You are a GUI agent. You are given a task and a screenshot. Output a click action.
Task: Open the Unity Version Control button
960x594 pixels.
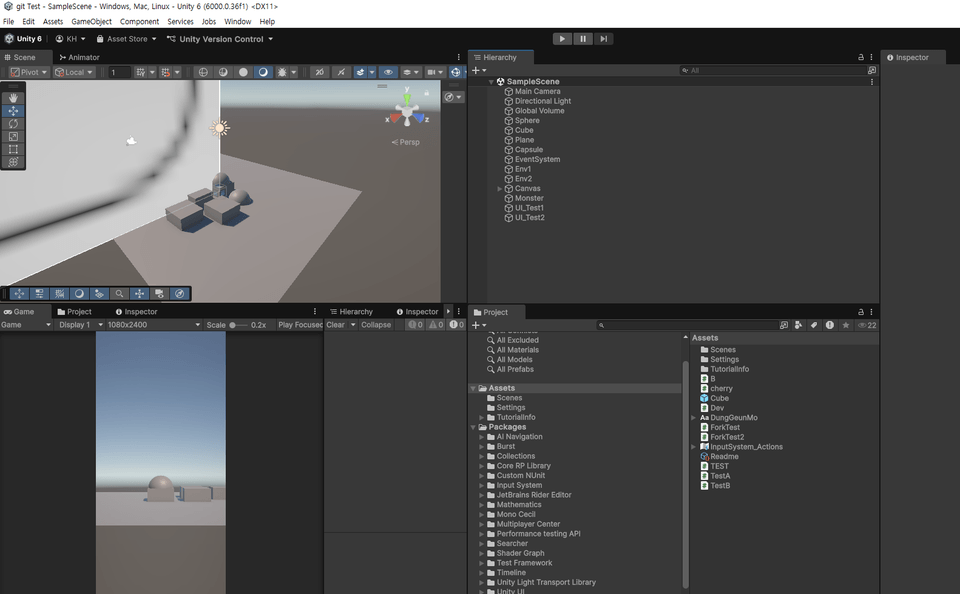220,39
